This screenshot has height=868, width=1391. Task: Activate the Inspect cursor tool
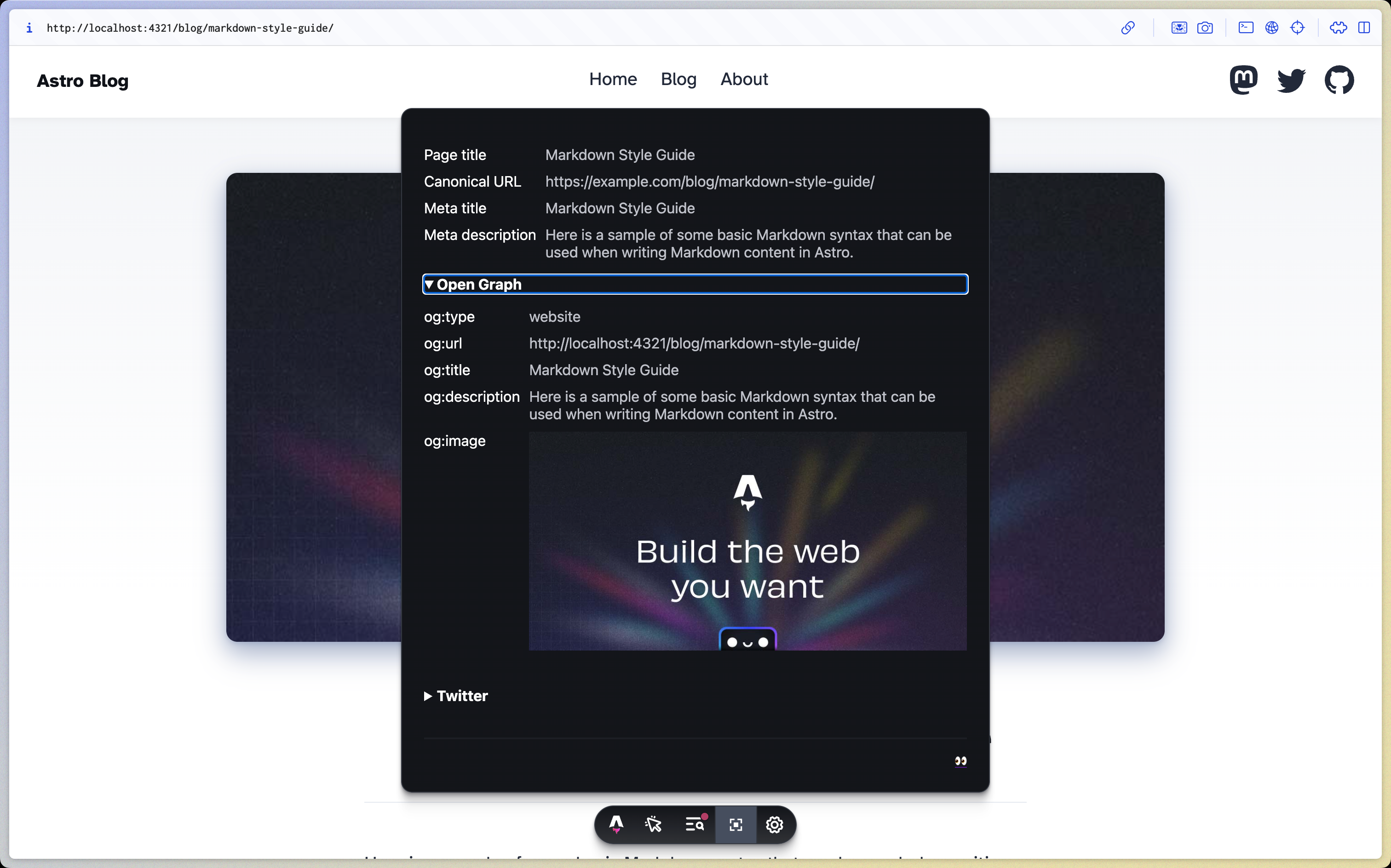coord(653,824)
